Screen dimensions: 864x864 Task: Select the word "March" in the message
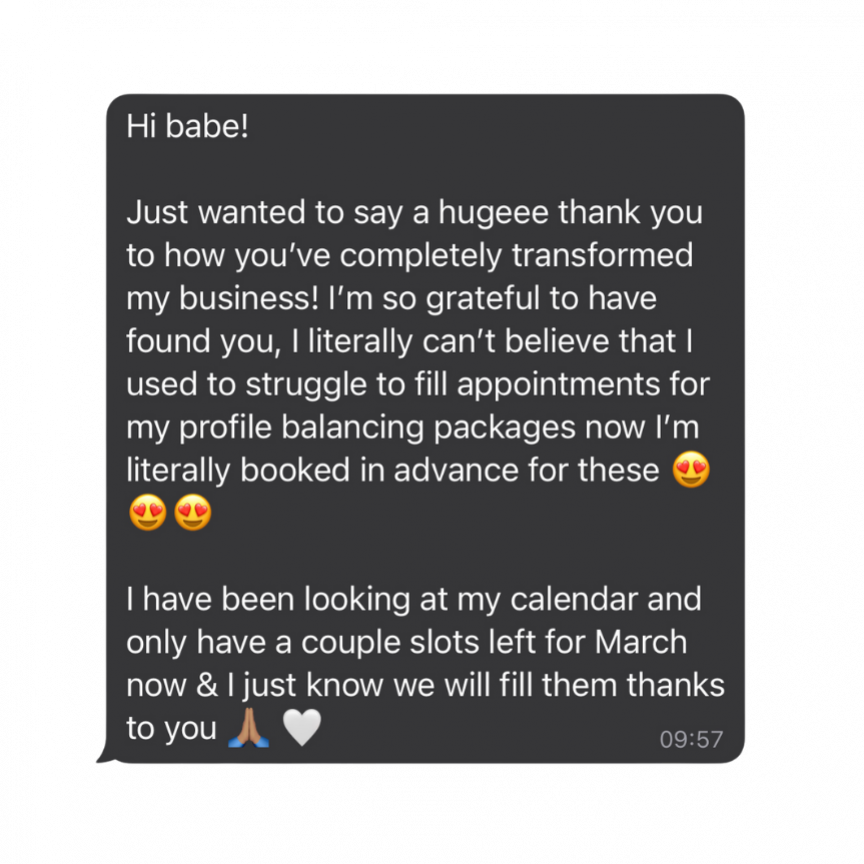pos(640,642)
